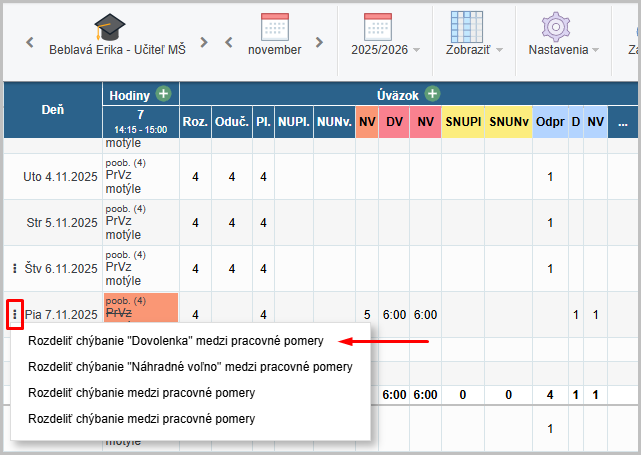
Task: Go to previous teacher with left arrow
Action: pos(30,43)
